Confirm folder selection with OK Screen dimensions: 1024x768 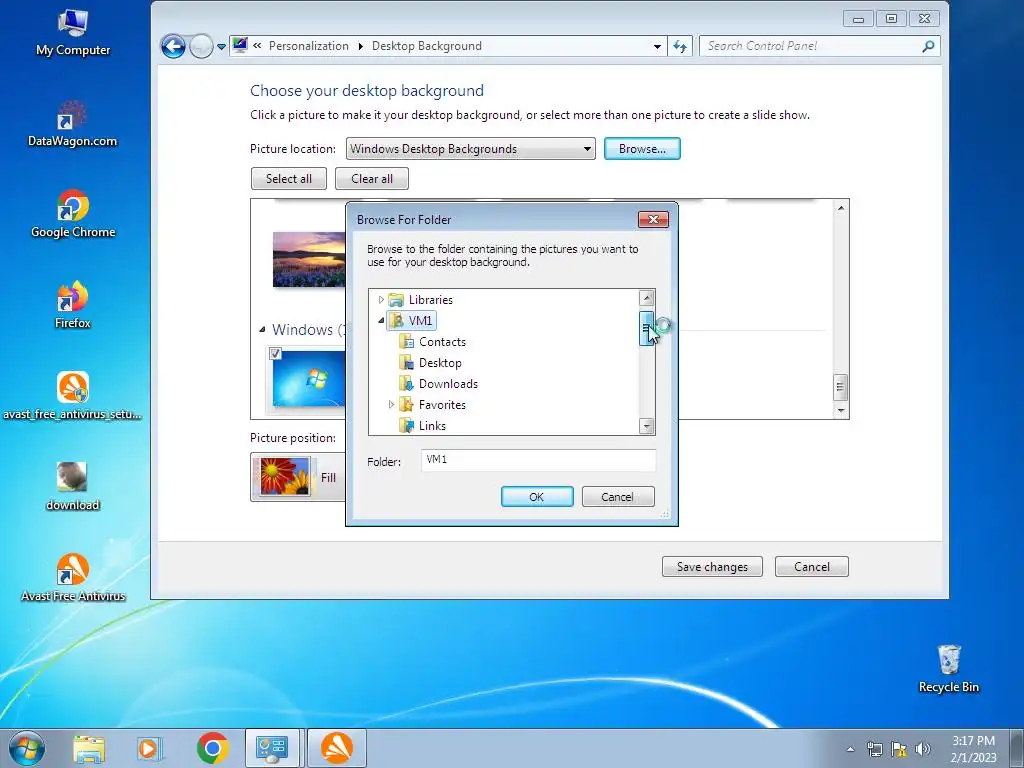pyautogui.click(x=537, y=496)
